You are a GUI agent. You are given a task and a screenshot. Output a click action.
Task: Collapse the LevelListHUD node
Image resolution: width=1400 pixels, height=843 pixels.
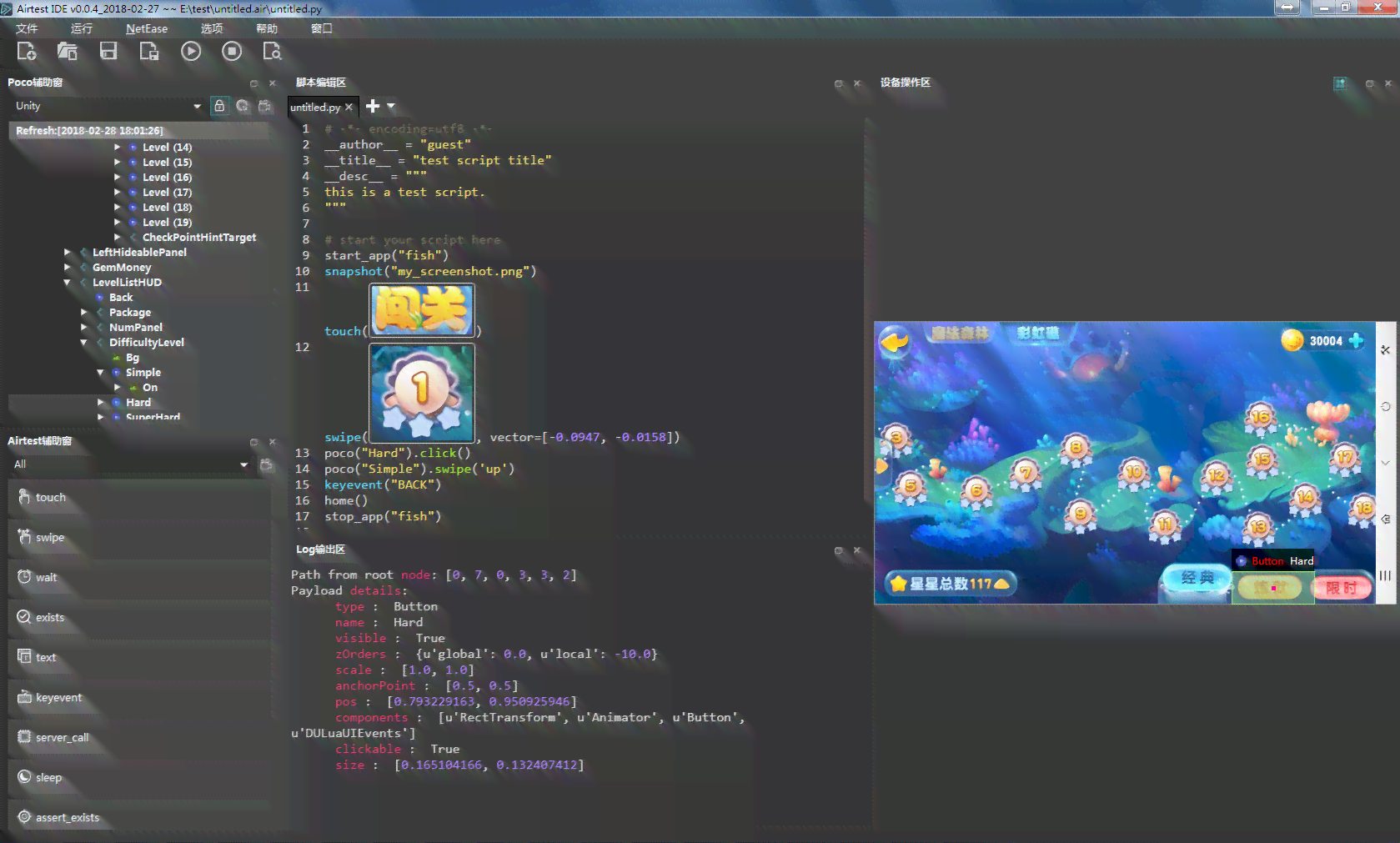68,283
